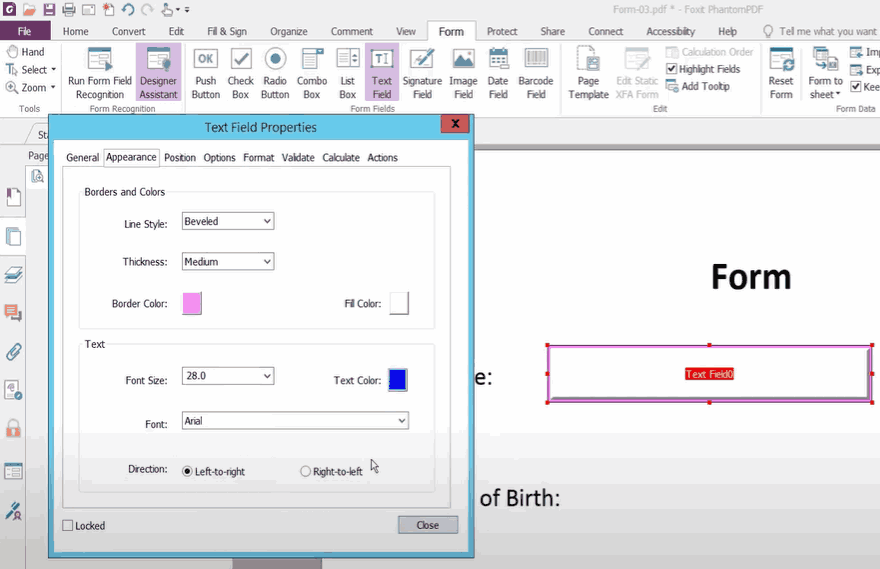This screenshot has height=569, width=880.
Task: Click the Text Field0 form field
Action: 709,373
